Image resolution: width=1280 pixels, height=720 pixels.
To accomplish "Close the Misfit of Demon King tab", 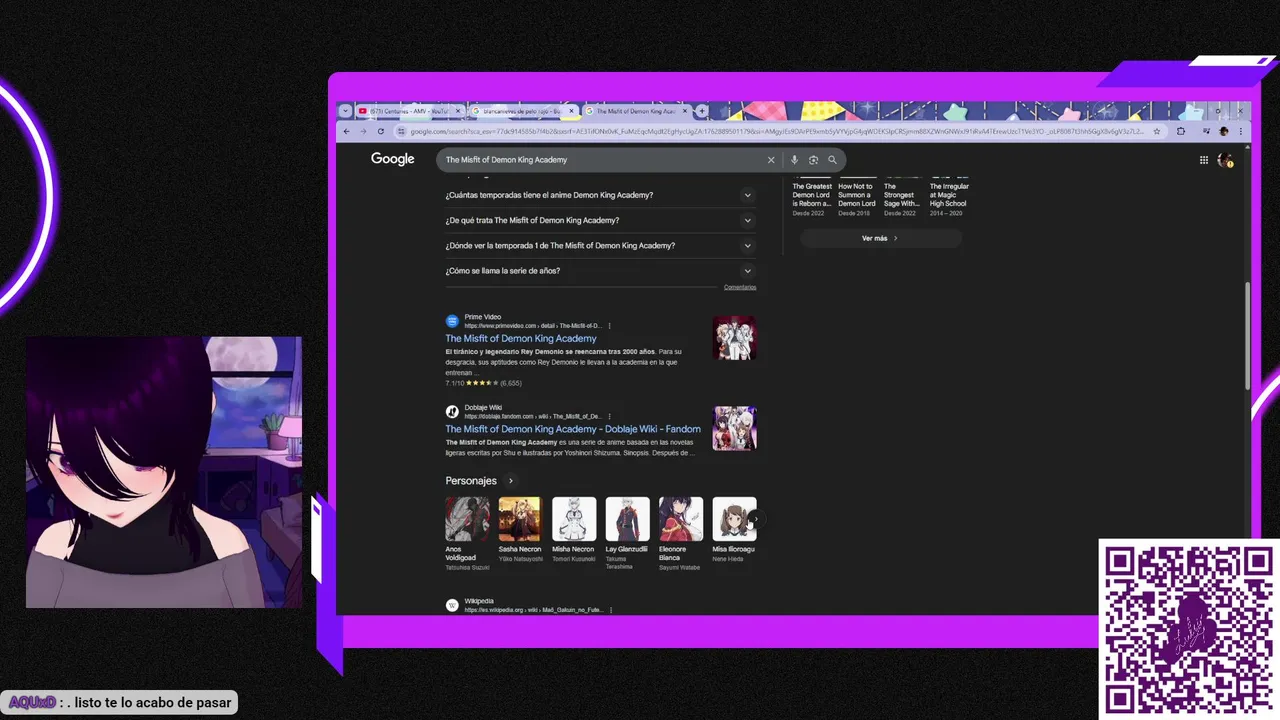I will pos(687,111).
